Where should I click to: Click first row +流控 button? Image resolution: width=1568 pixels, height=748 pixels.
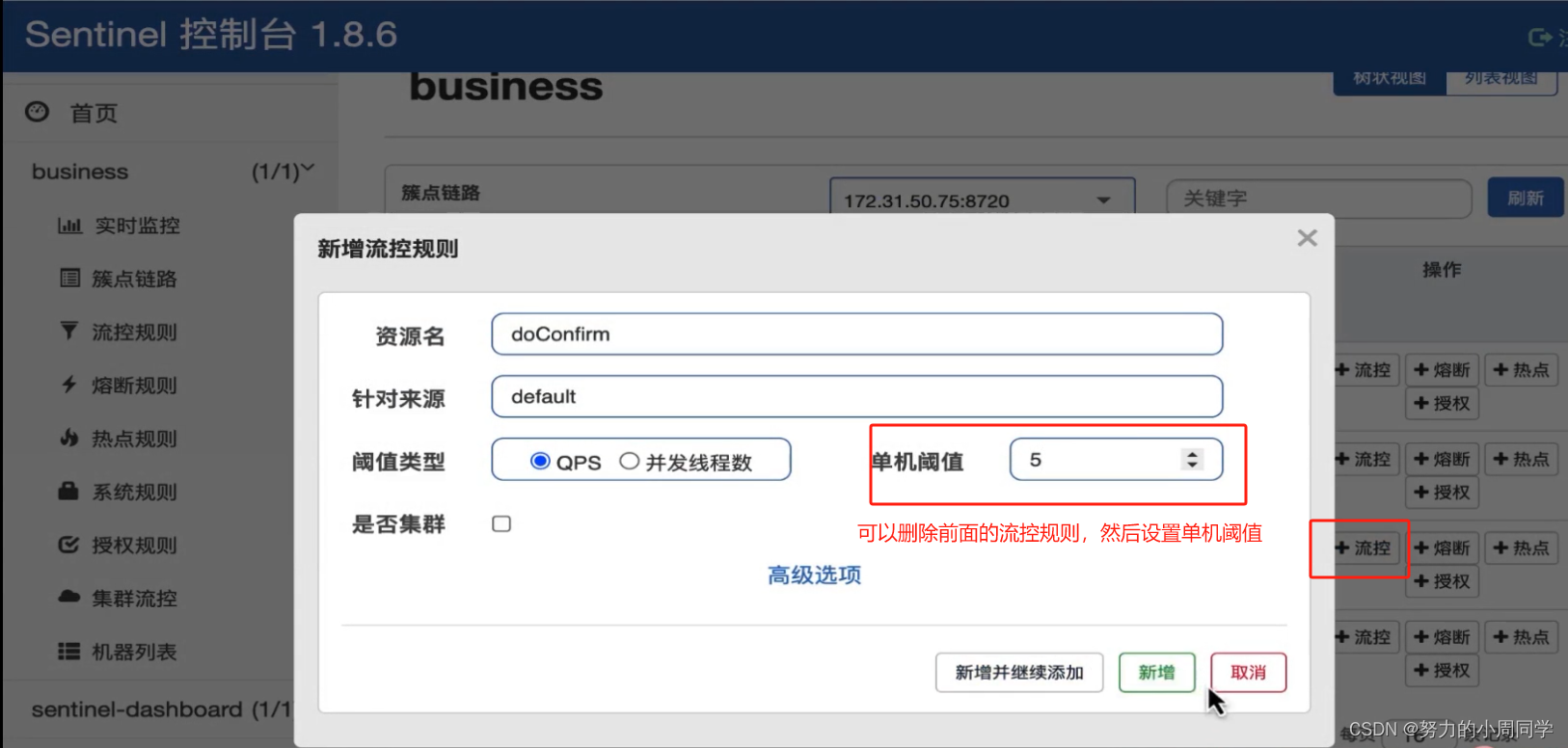(x=1365, y=370)
